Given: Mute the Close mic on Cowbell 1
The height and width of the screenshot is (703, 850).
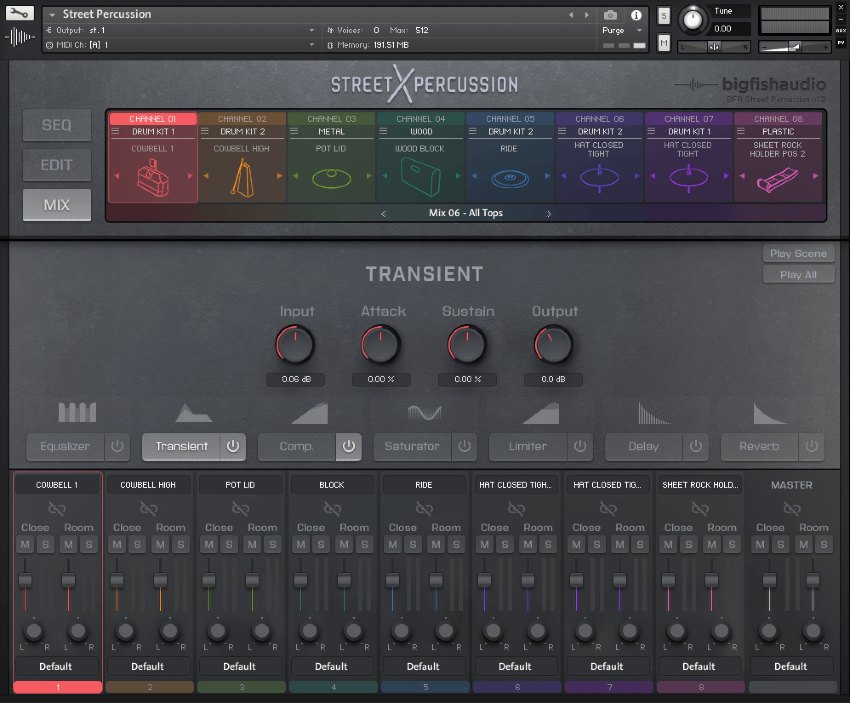Looking at the screenshot, I should pos(25,544).
